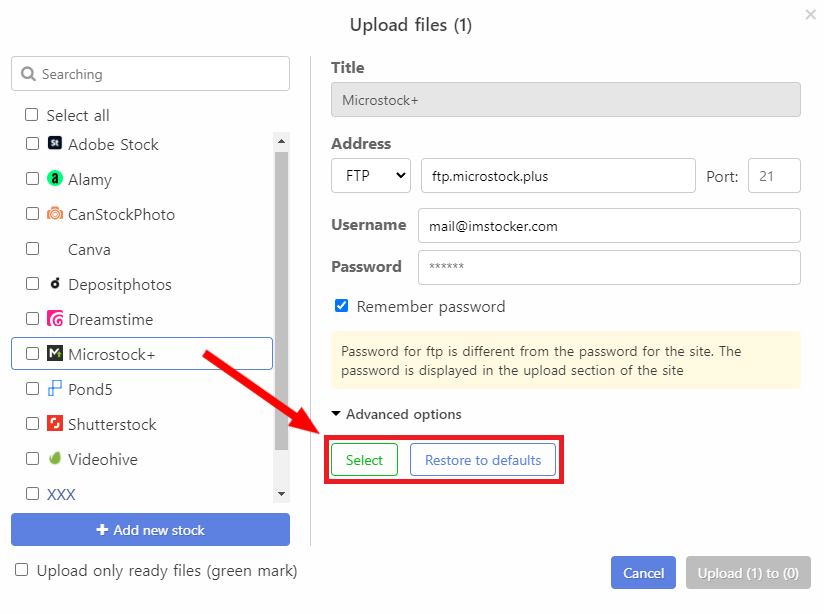Check the Alamy checkbox

coord(33,179)
